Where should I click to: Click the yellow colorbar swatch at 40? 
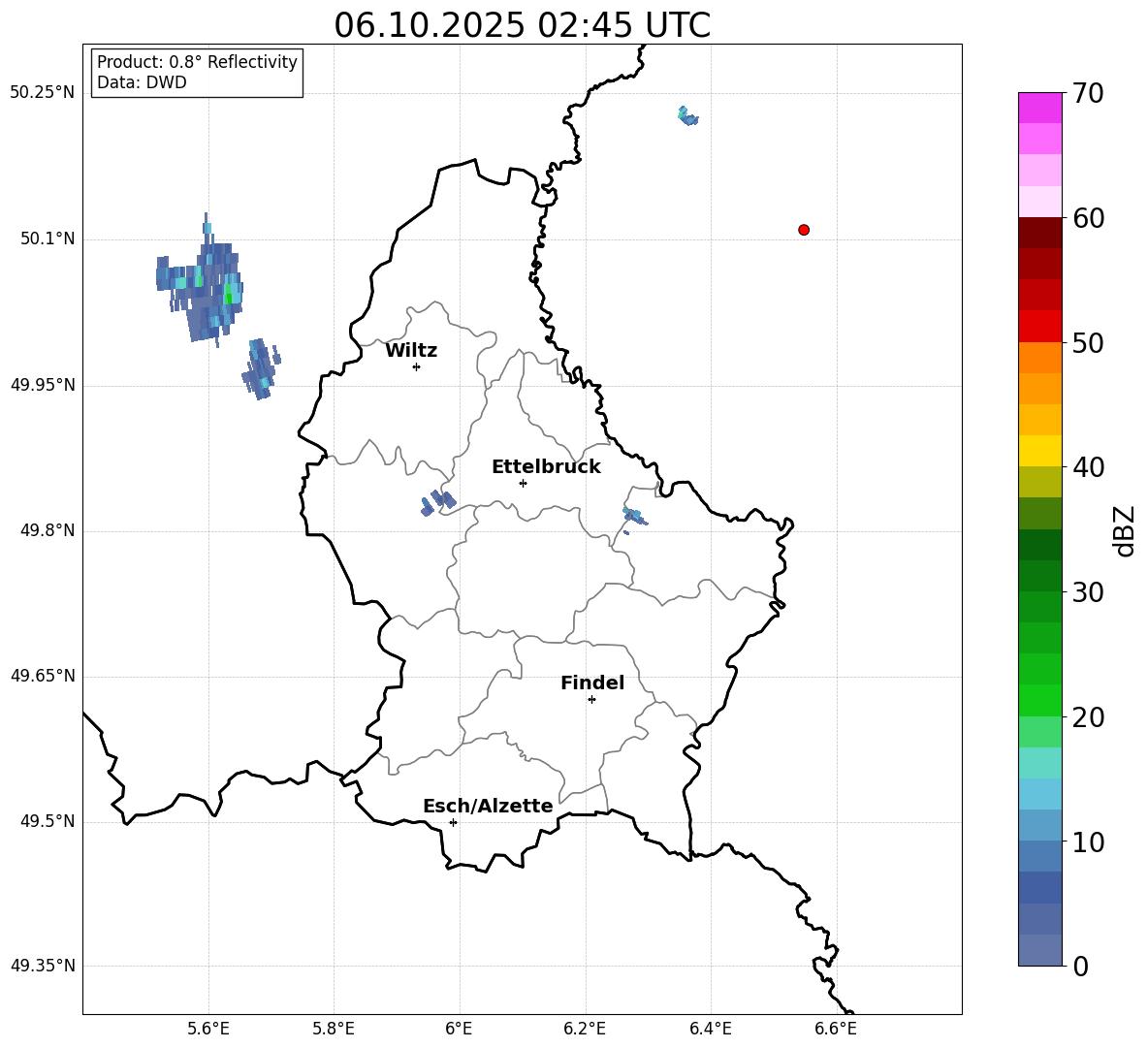tap(1039, 451)
